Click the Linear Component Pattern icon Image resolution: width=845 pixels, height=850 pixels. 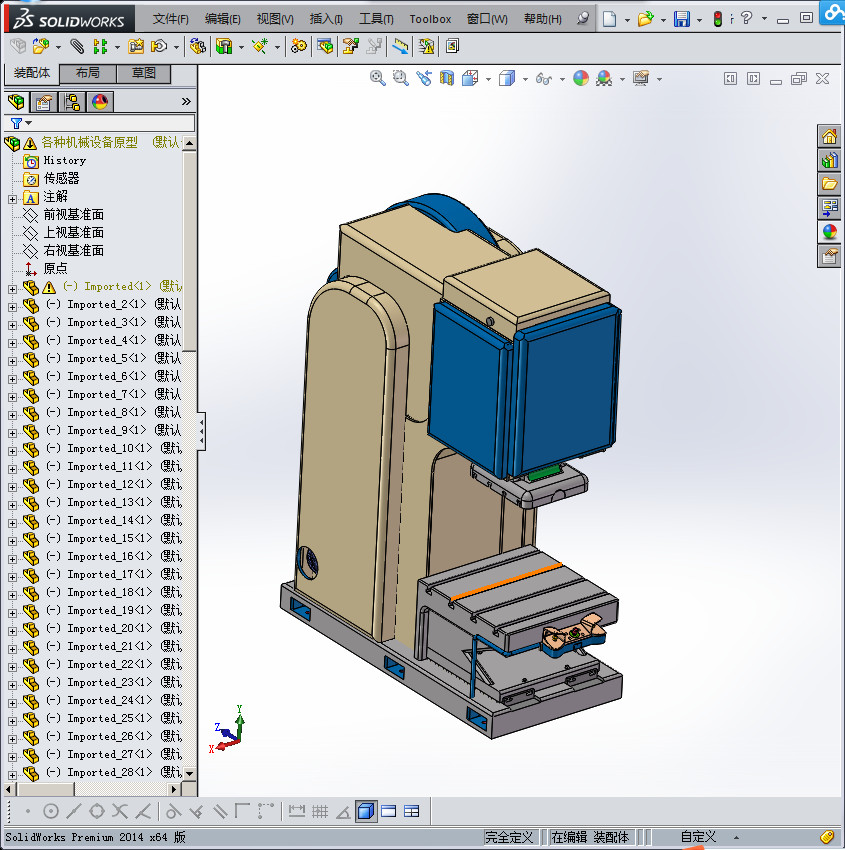(100, 47)
